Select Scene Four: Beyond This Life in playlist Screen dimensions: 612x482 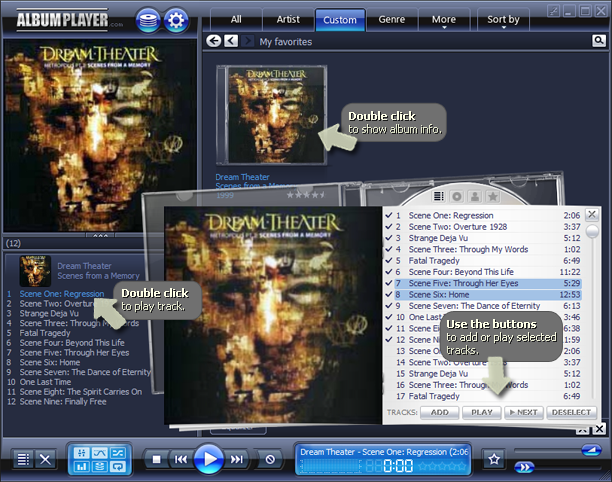point(72,343)
